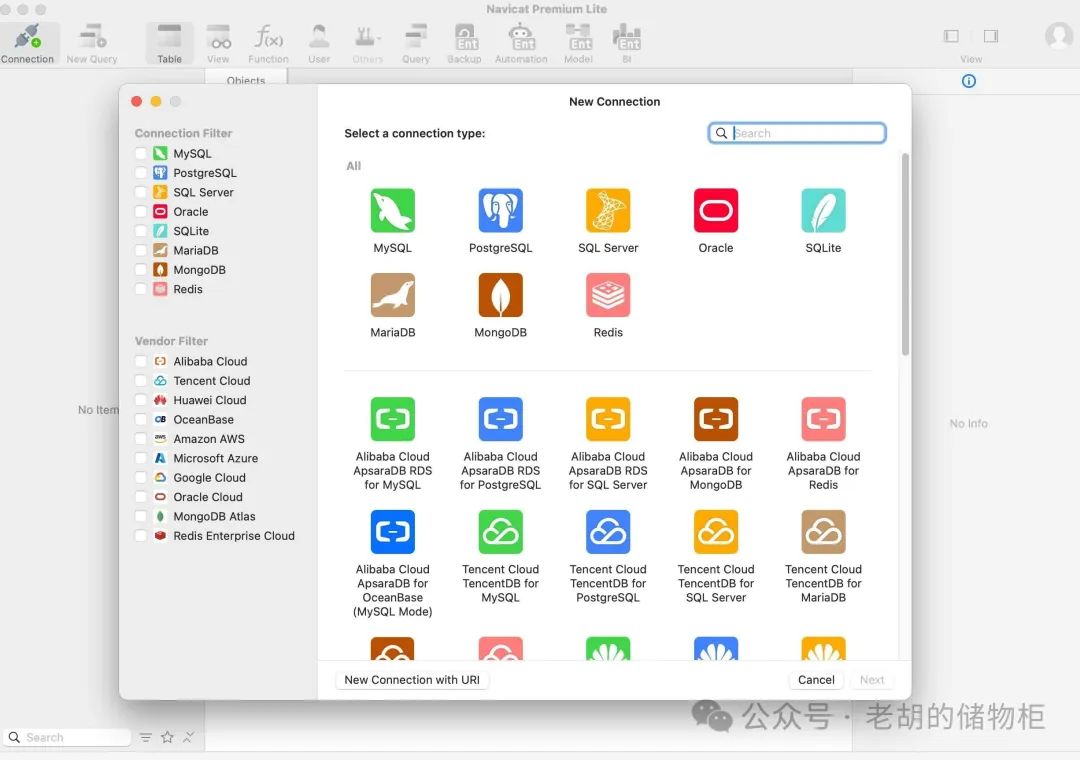Check the Redis connection filter checkbox
The image size is (1080, 760).
pos(141,289)
